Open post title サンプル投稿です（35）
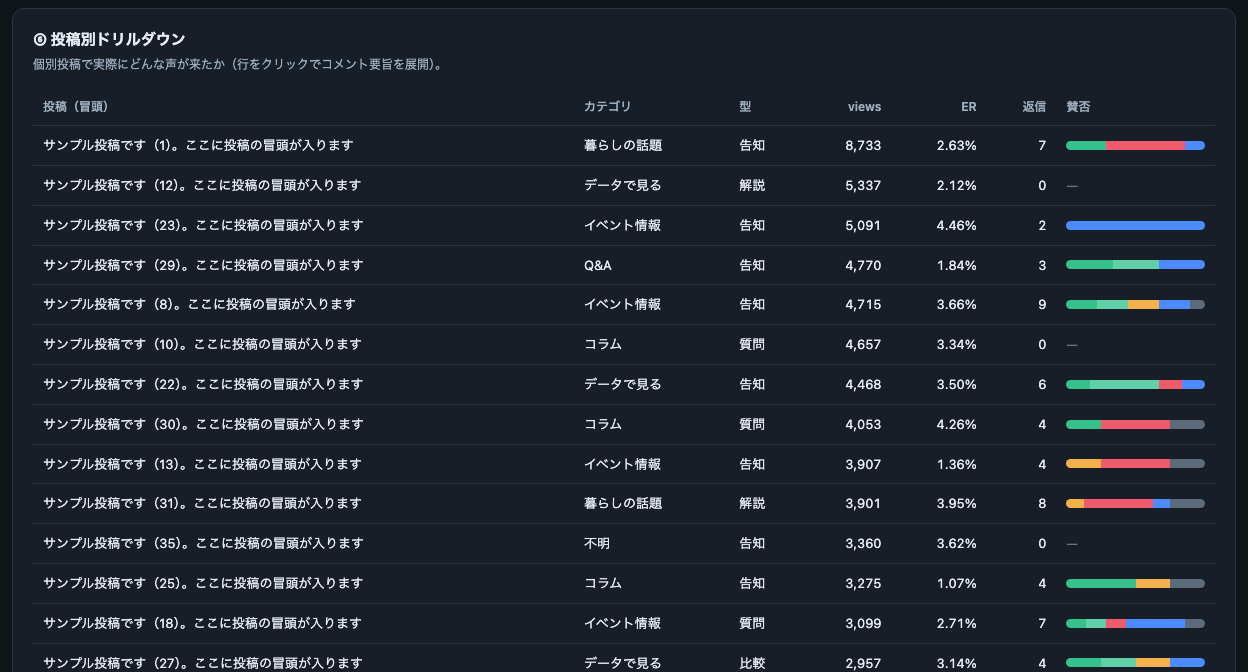The height and width of the screenshot is (672, 1248). point(203,544)
